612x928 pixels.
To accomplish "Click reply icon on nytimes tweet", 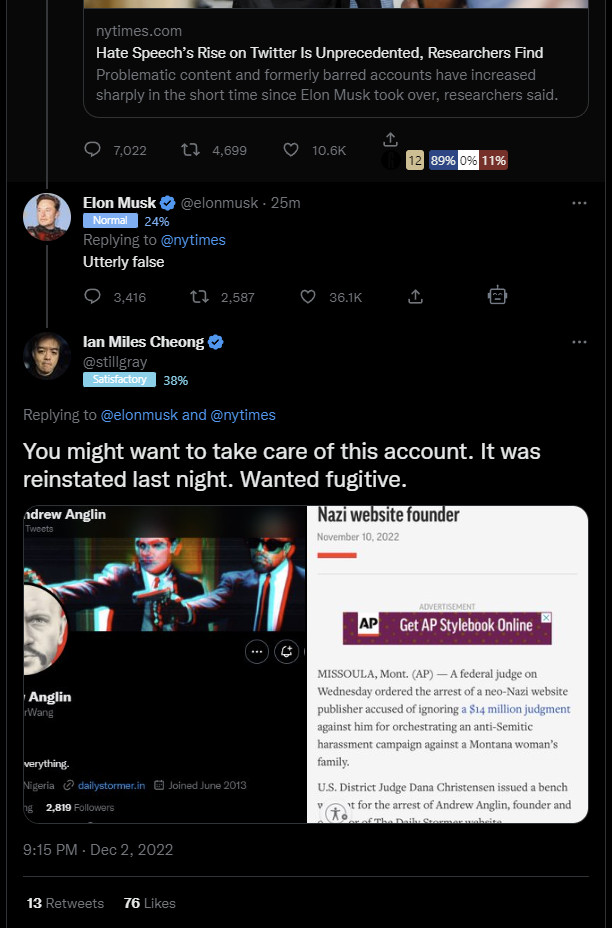I will (x=92, y=149).
